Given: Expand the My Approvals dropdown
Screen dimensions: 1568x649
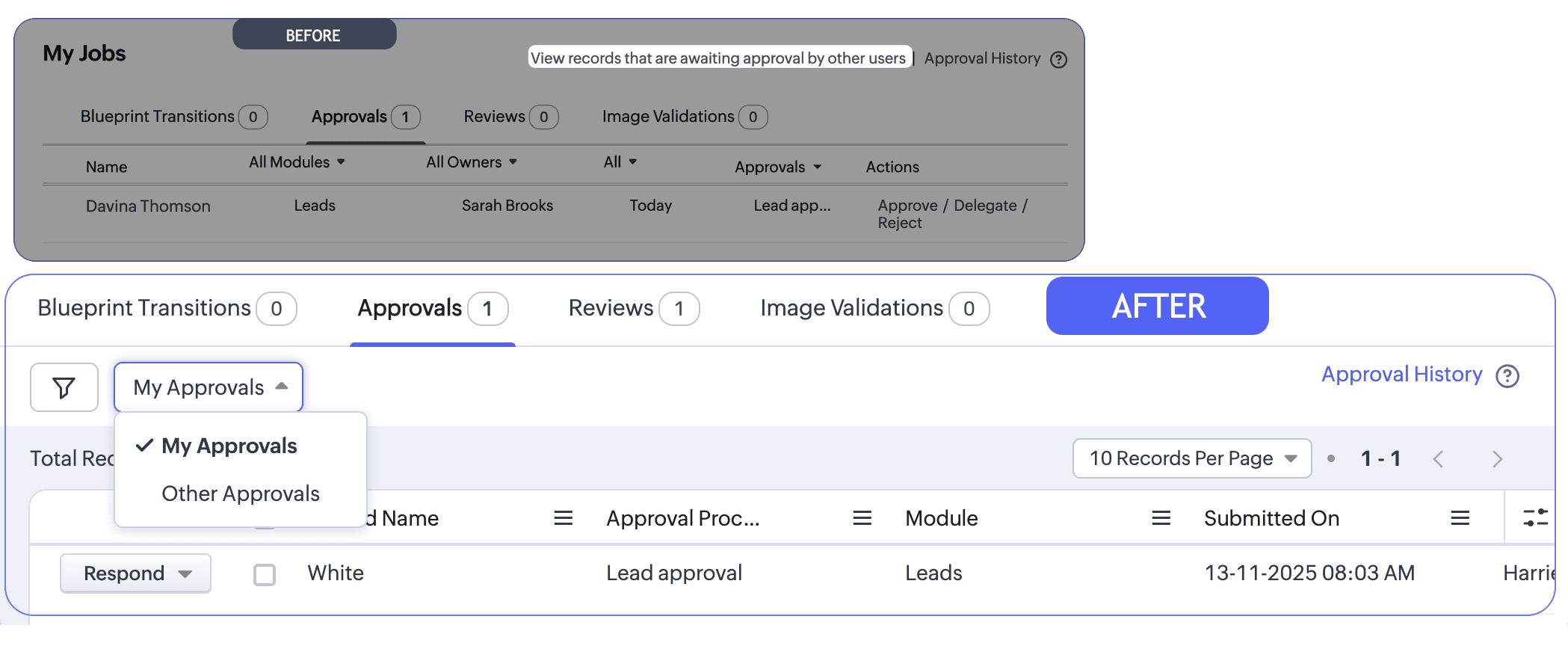Looking at the screenshot, I should coord(209,387).
